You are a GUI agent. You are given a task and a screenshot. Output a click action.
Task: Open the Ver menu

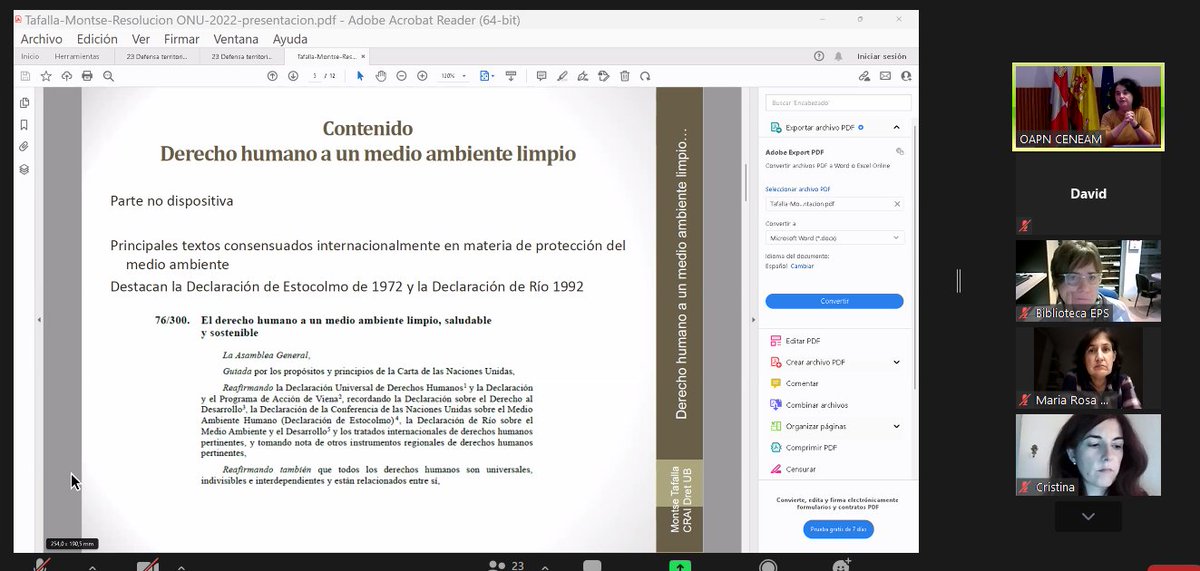[x=141, y=39]
